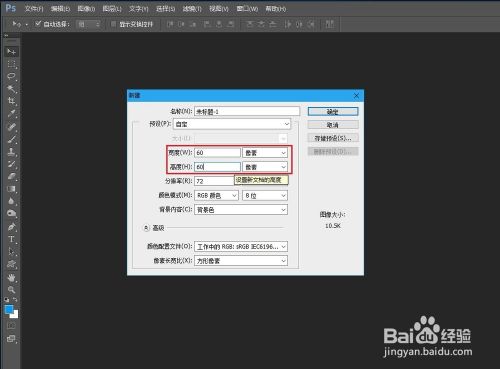Toggle the 自动选择 checkbox
The image size is (500, 369).
[38, 23]
